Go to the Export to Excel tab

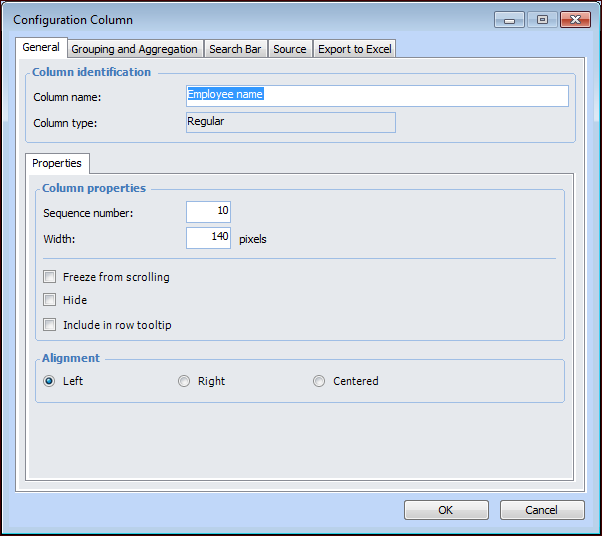point(355,49)
